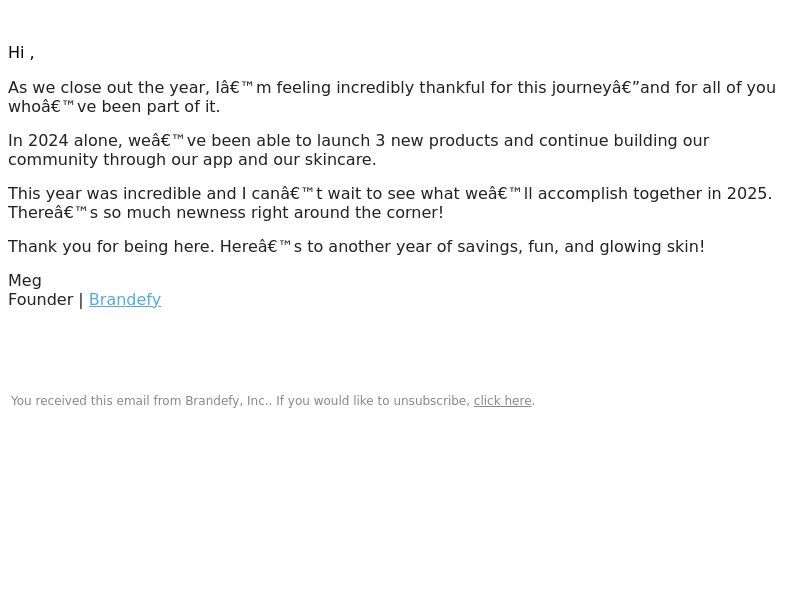Click the 'click here' unsubscribe link
800x600 pixels.
click(503, 401)
